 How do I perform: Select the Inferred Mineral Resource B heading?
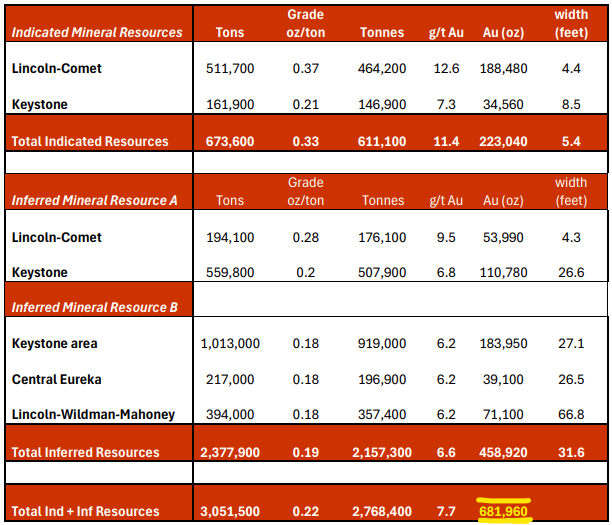tap(94, 306)
